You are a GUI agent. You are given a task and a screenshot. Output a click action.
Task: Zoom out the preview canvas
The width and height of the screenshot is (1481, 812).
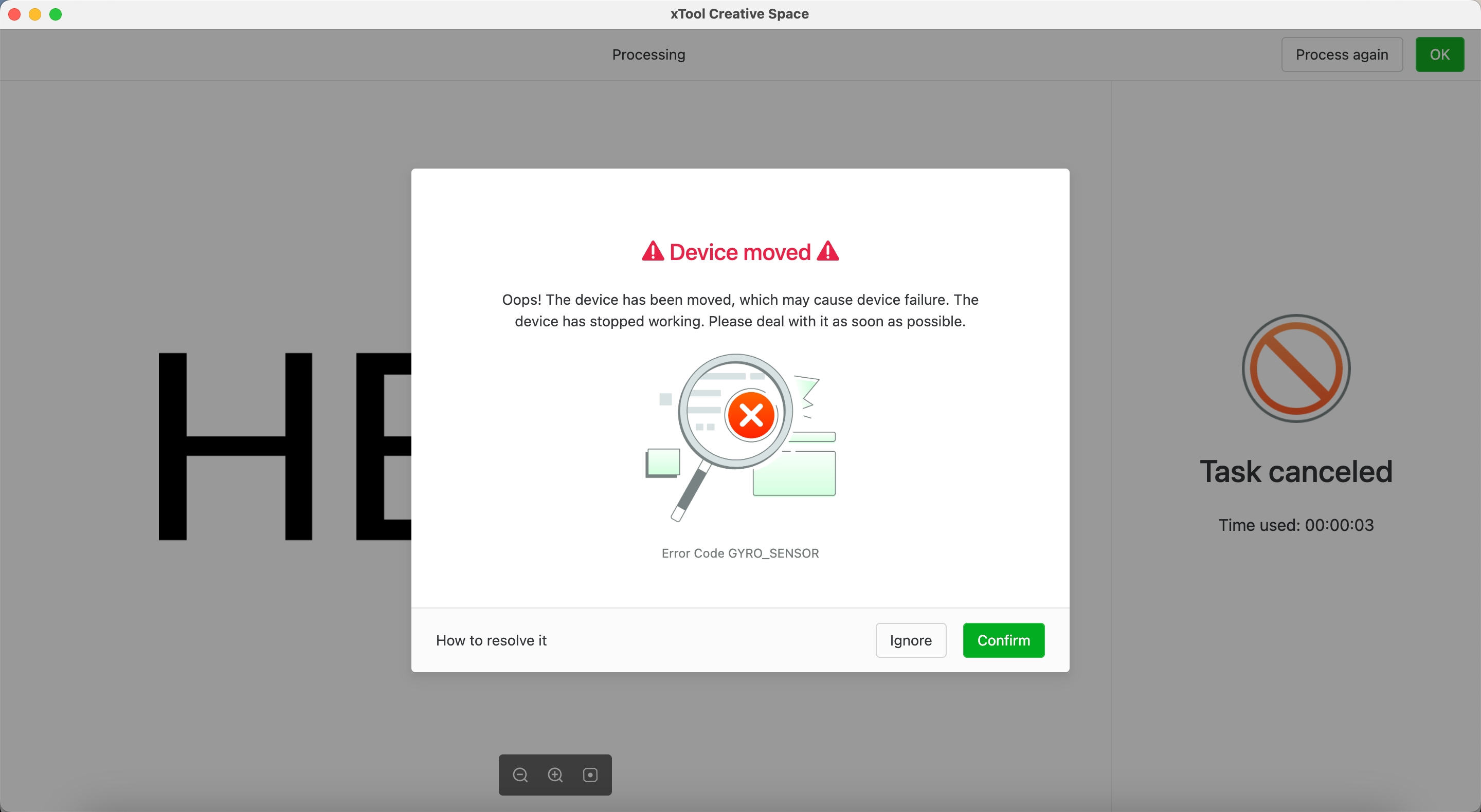tap(520, 774)
